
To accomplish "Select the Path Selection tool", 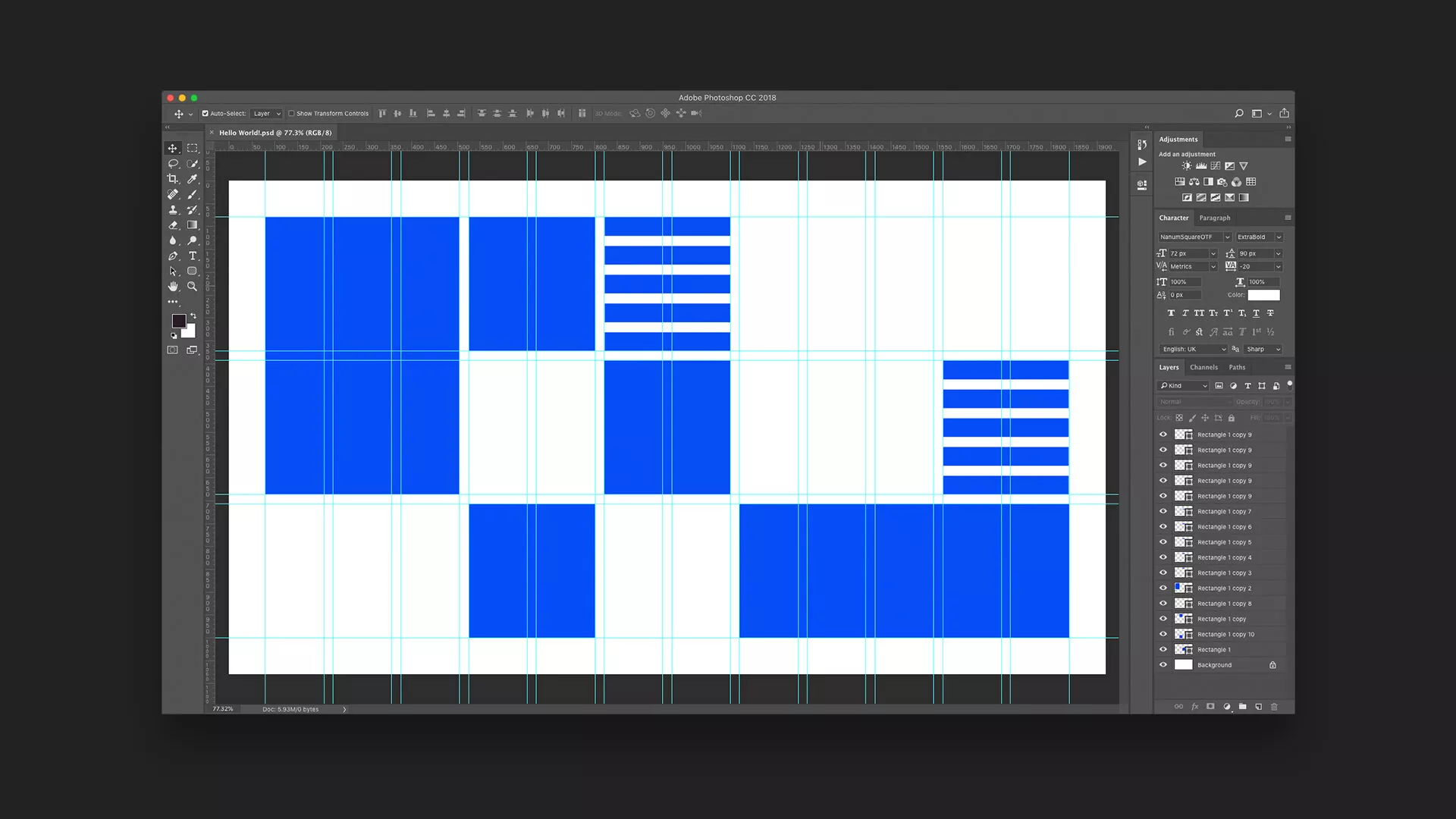I will (x=173, y=271).
